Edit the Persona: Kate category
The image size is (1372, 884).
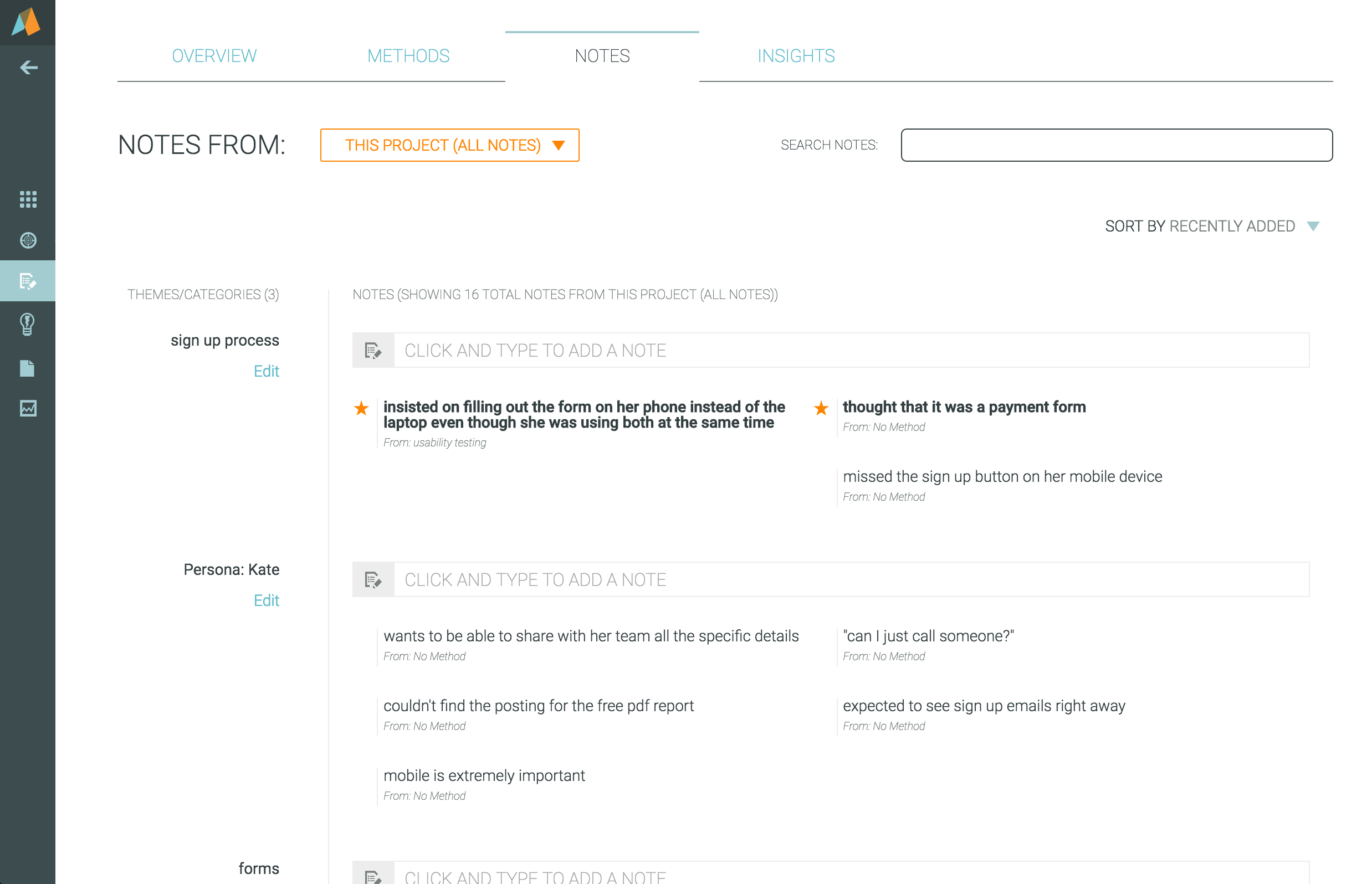click(x=266, y=600)
